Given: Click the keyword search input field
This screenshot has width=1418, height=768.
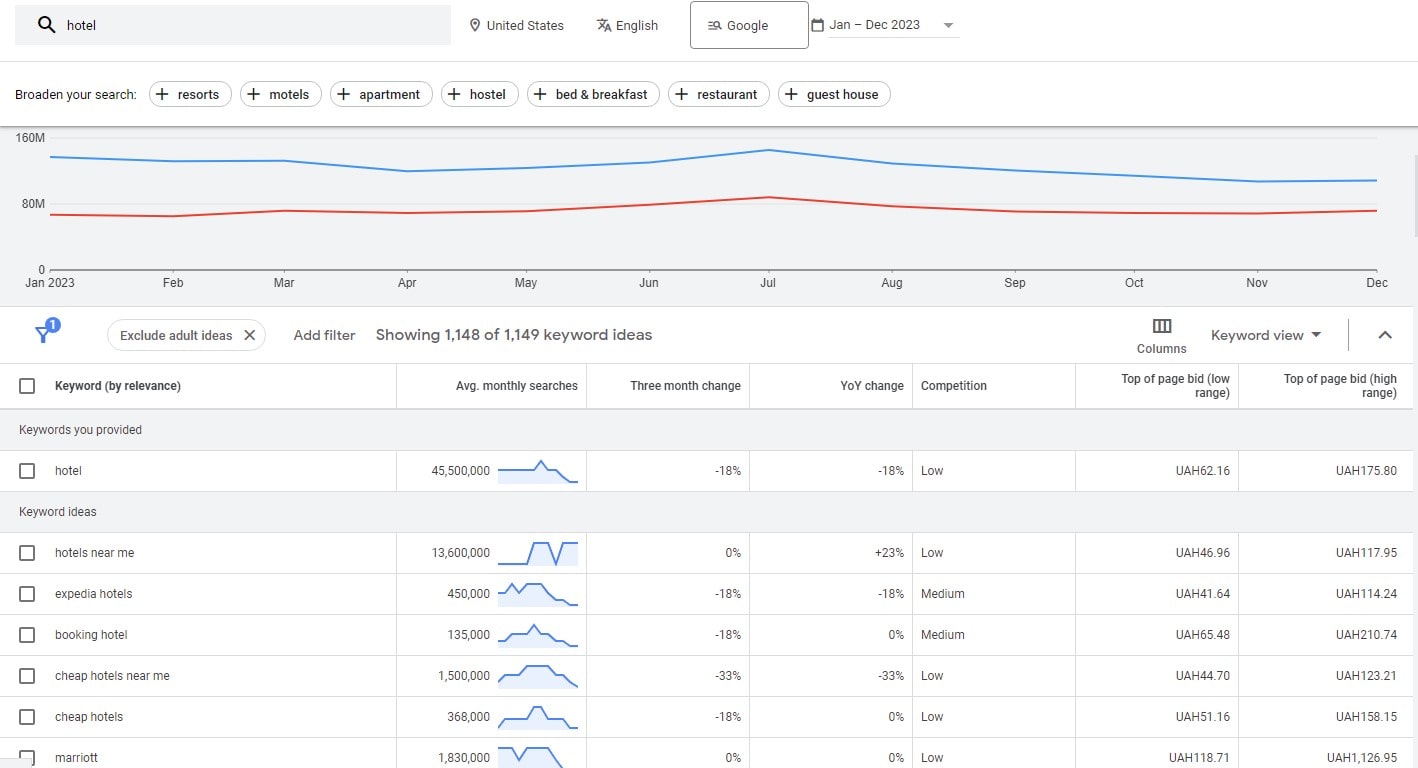Looking at the screenshot, I should tap(232, 25).
